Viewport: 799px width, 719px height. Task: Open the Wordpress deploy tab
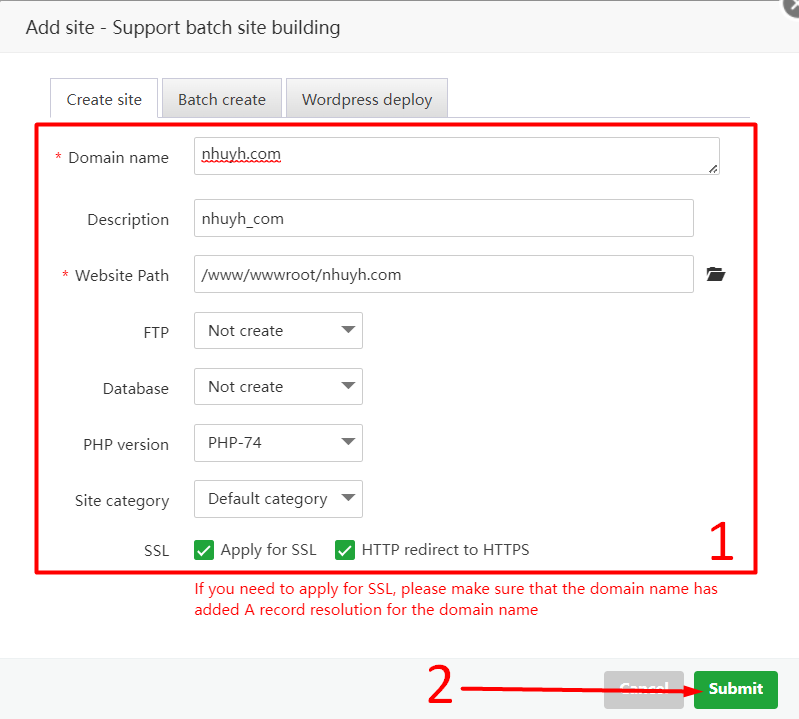[x=367, y=100]
